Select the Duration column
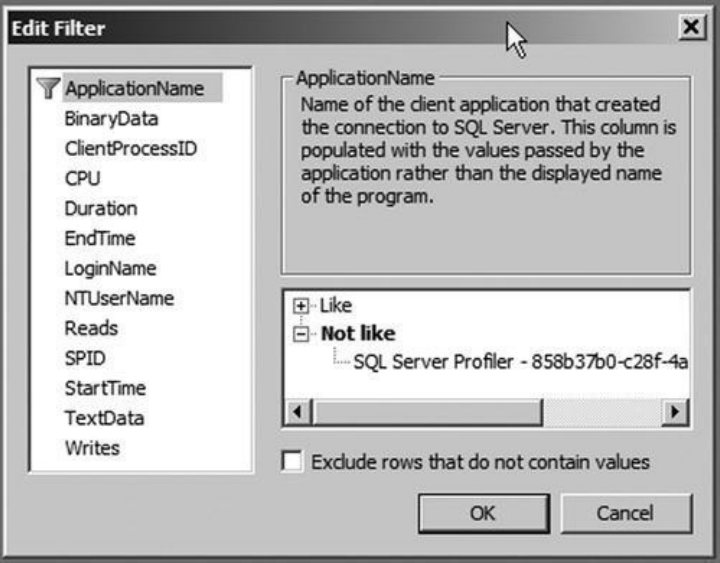720x563 pixels. point(101,209)
